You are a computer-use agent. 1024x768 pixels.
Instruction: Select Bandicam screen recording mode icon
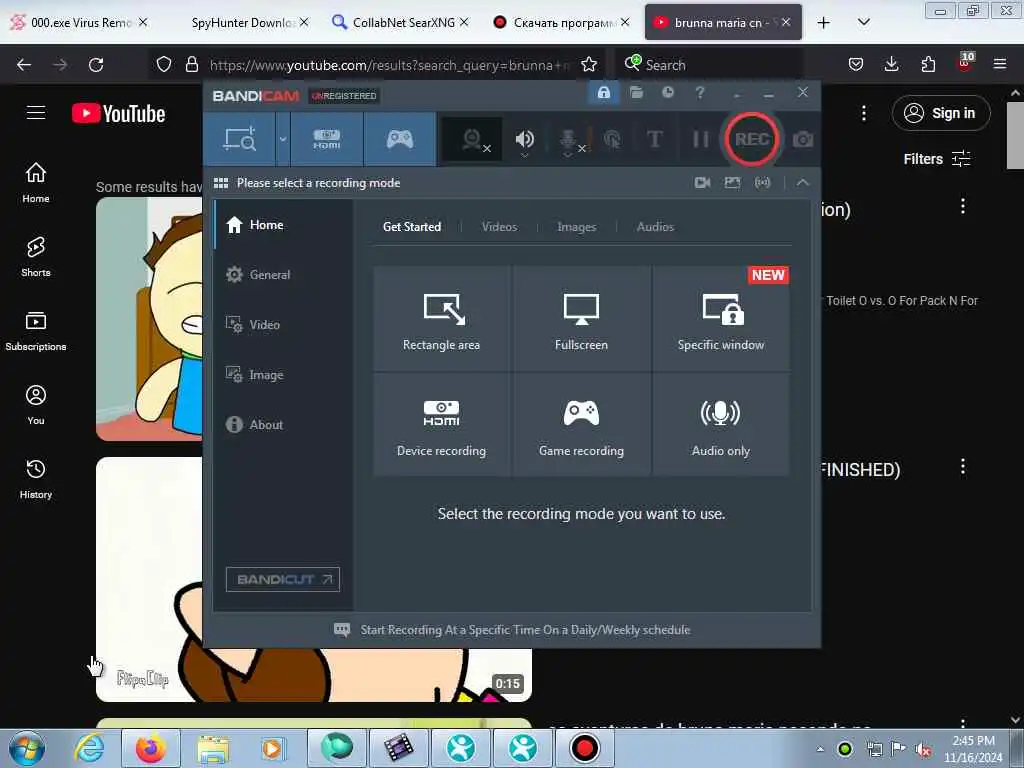pyautogui.click(x=240, y=139)
